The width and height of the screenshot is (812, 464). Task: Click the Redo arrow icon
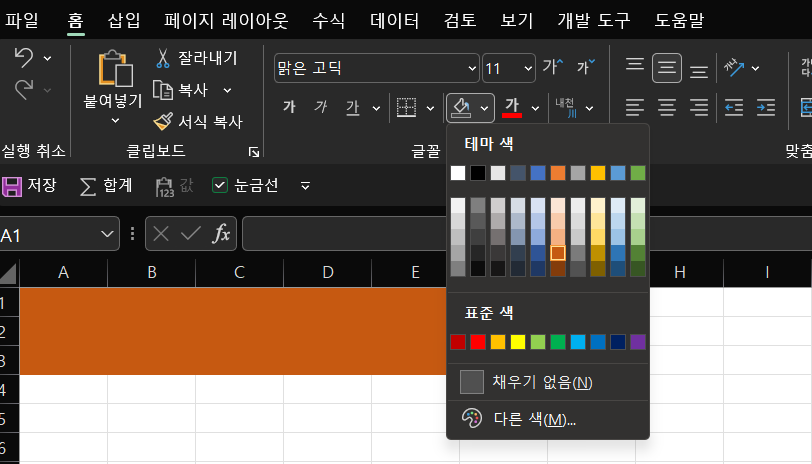pyautogui.click(x=24, y=90)
